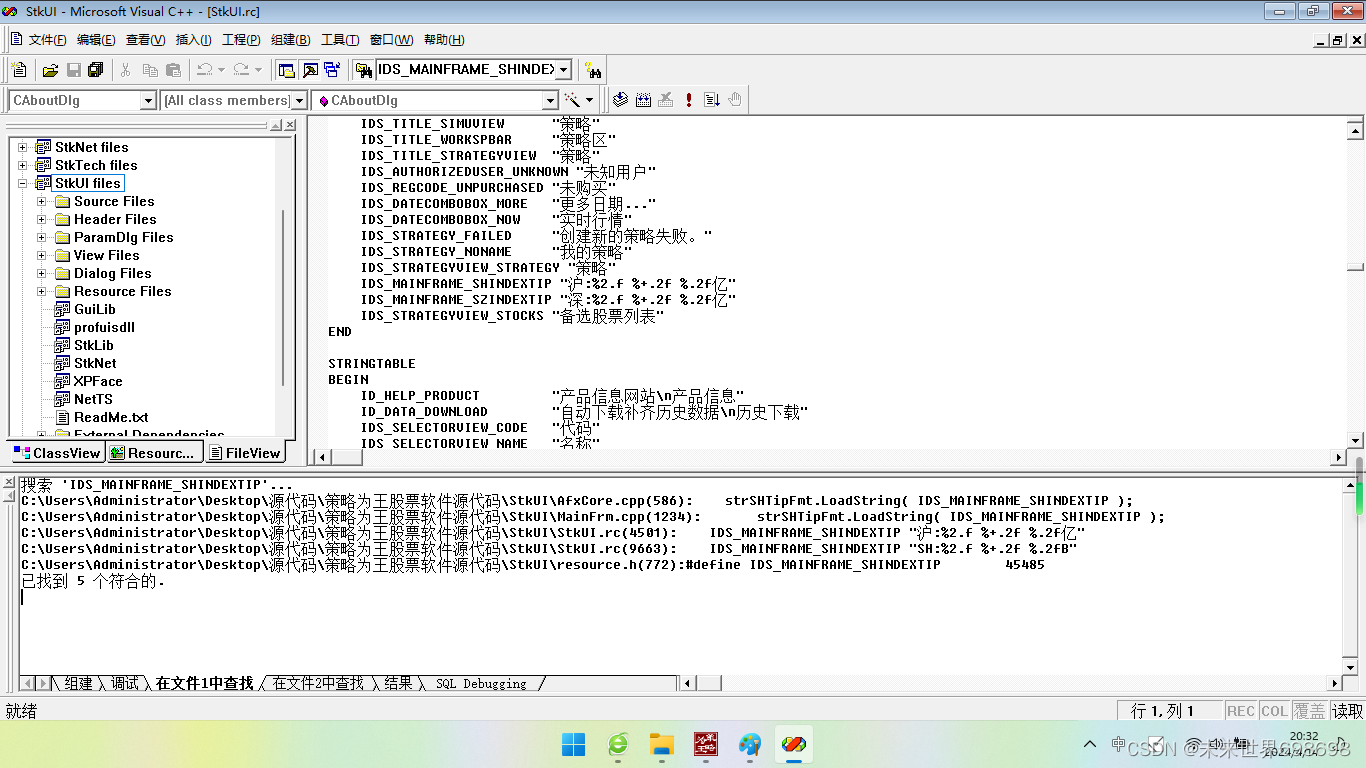1366x768 pixels.
Task: Expand the Dialog Files folder
Action: point(42,273)
